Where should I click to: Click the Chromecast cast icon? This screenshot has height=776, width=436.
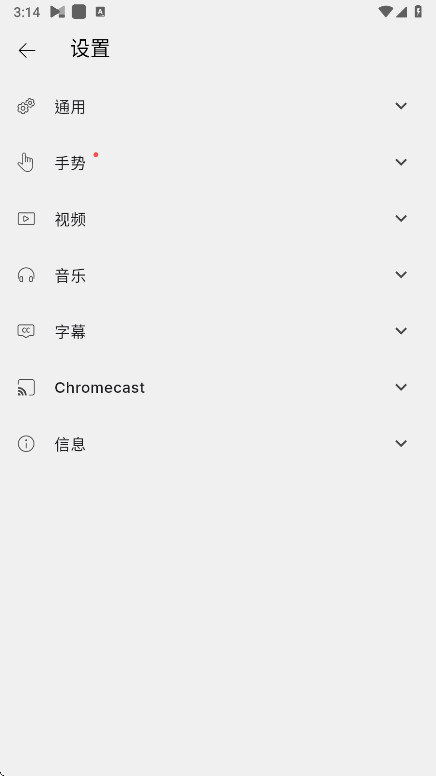(x=26, y=387)
